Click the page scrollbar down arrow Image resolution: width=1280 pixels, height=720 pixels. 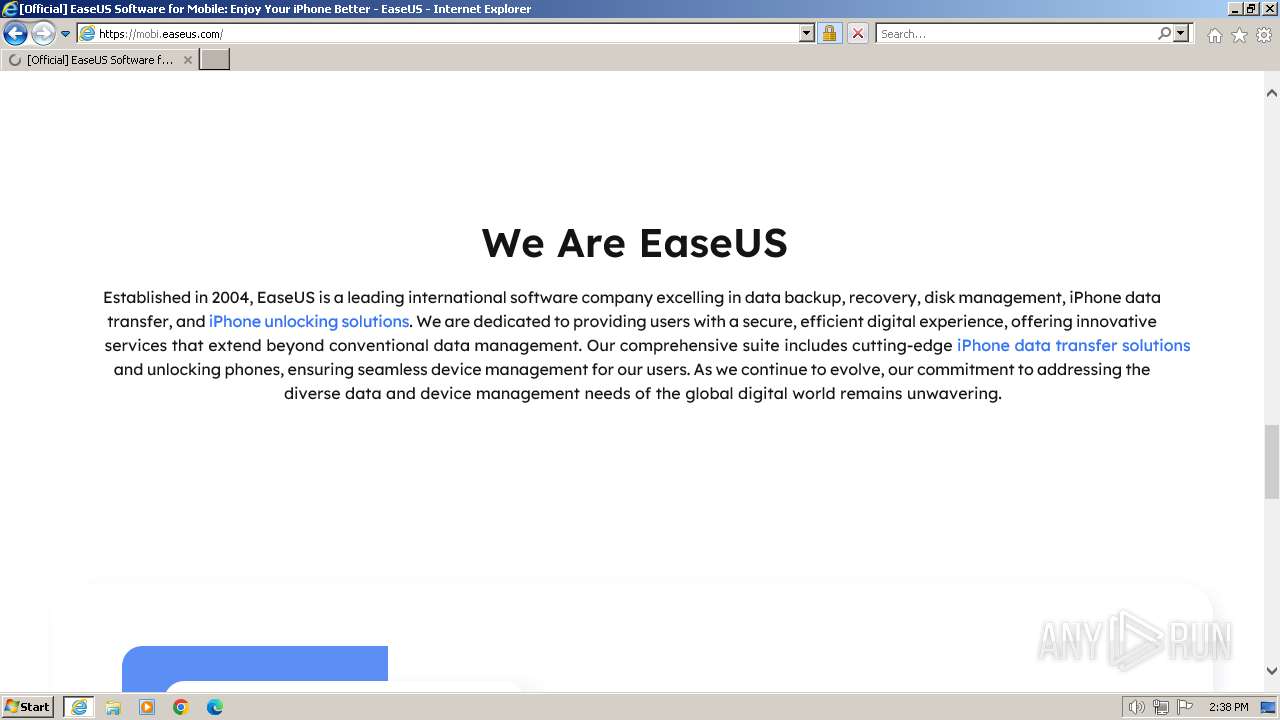[x=1271, y=671]
